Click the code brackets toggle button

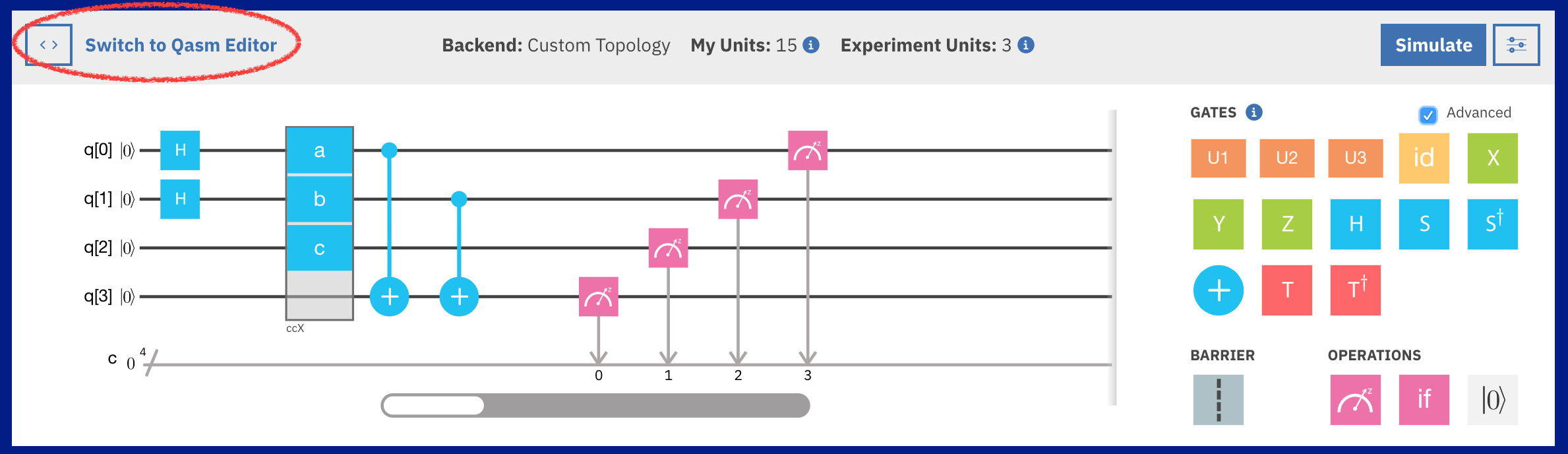click(x=49, y=45)
